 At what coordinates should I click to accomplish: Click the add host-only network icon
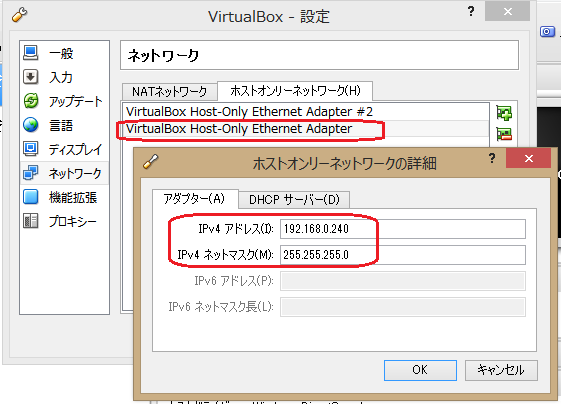click(x=504, y=113)
